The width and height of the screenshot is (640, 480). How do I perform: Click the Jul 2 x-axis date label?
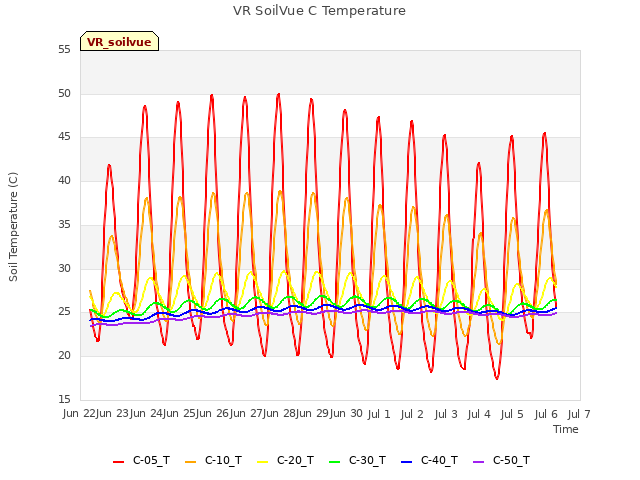click(412, 414)
